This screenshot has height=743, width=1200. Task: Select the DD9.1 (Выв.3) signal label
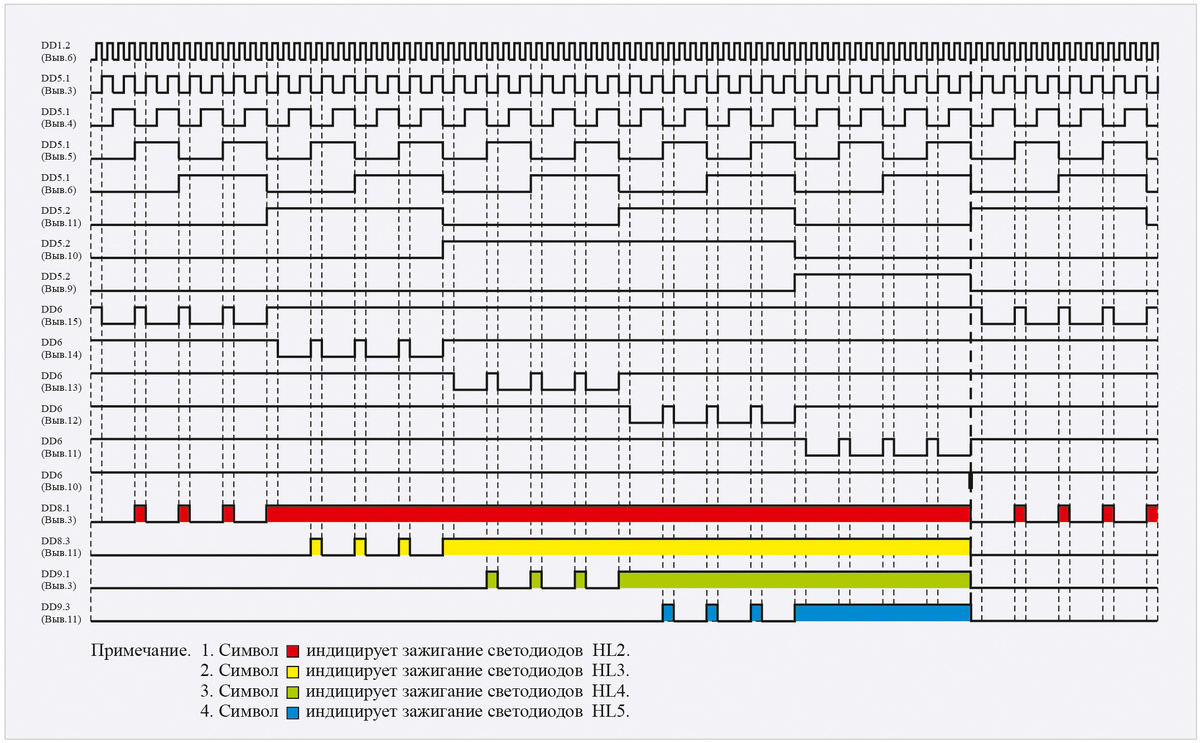click(58, 579)
